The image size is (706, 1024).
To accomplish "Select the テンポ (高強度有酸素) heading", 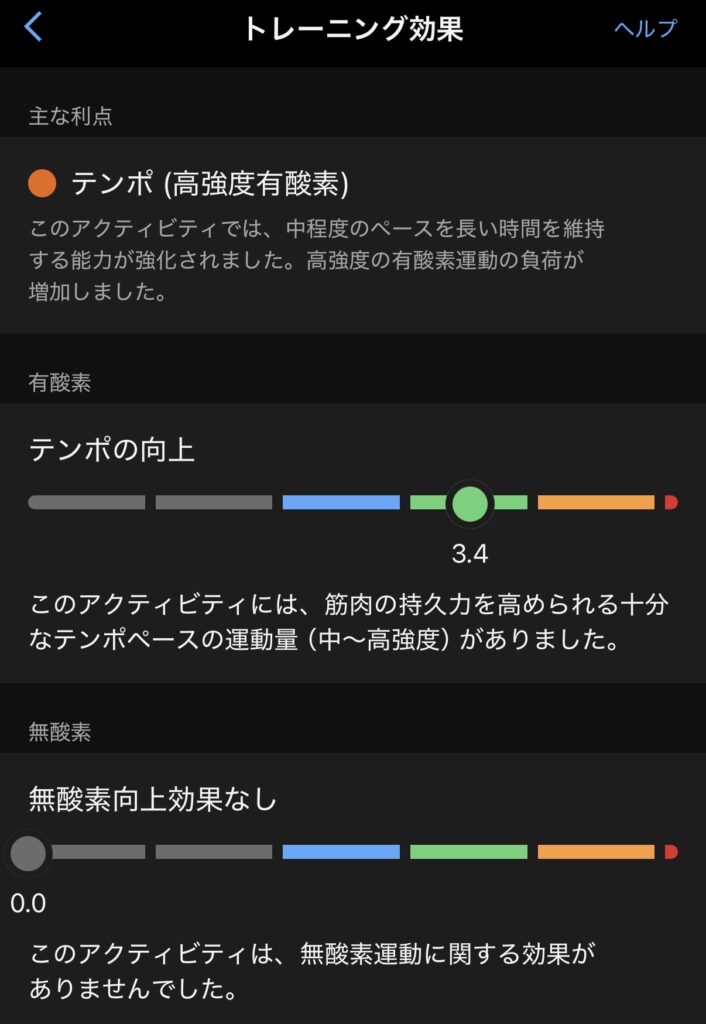I will coord(209,183).
